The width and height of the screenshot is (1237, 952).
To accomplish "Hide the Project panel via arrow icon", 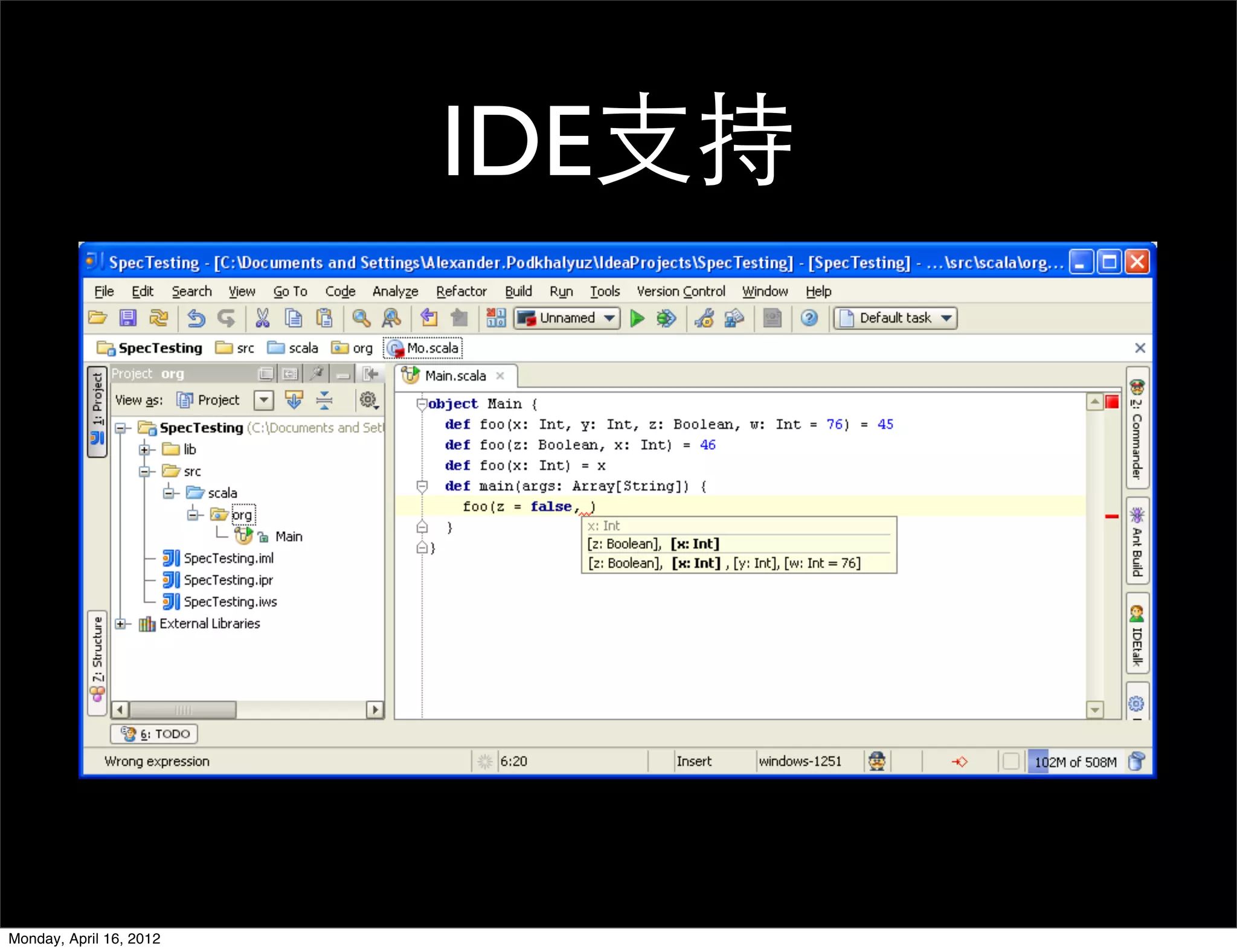I will (x=370, y=374).
